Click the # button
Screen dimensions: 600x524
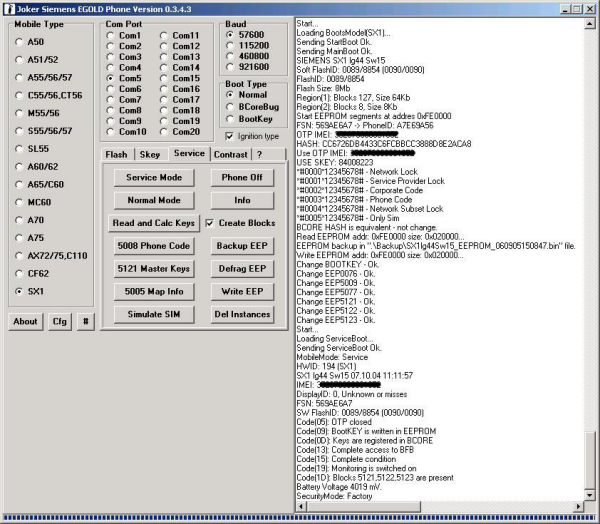point(86,322)
